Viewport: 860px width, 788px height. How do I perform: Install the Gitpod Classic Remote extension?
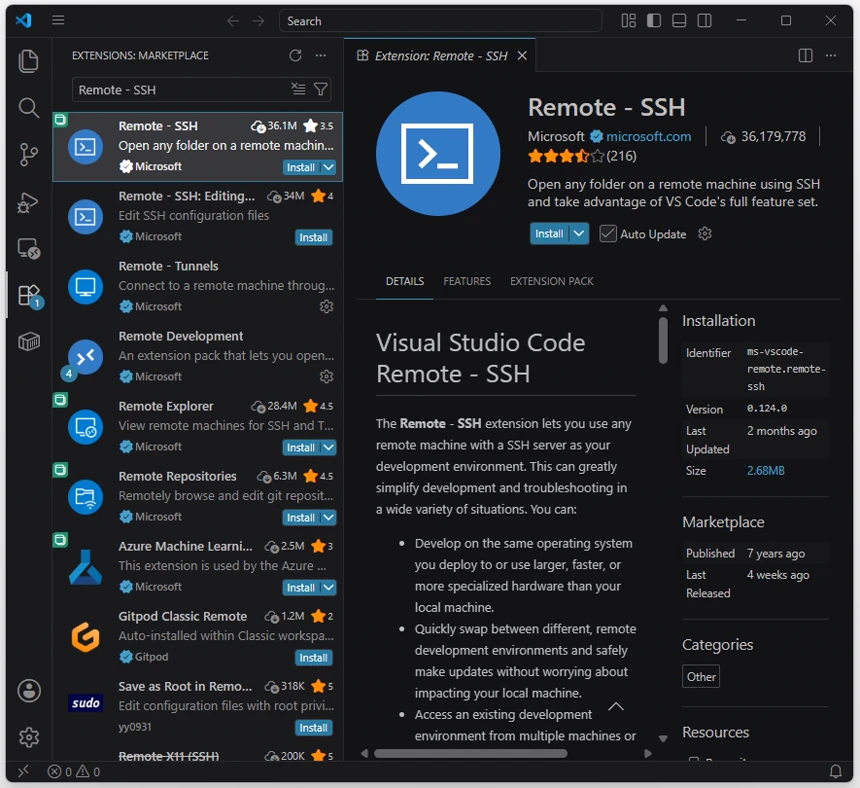[314, 658]
